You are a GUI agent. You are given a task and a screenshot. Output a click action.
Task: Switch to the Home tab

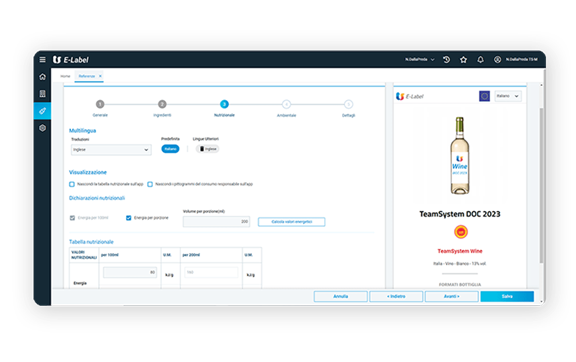[x=65, y=76]
